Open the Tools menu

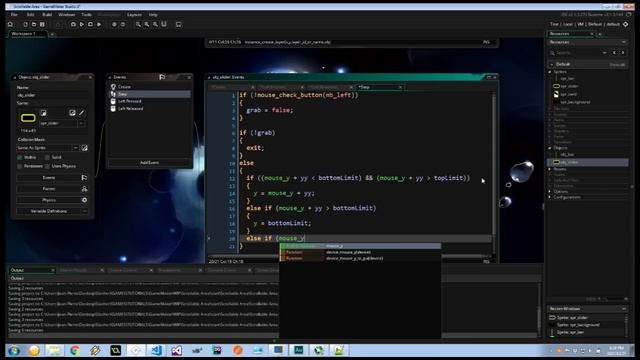click(86, 15)
